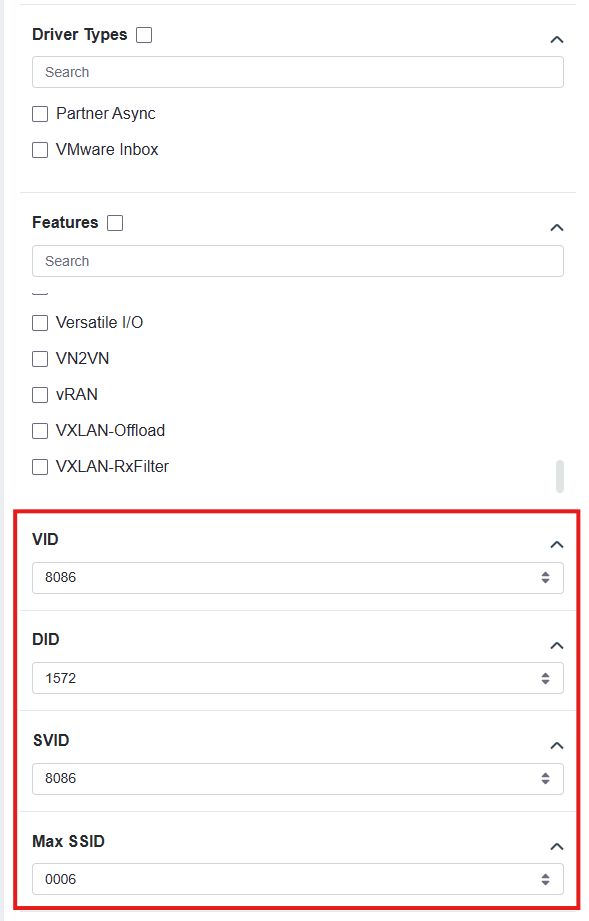
Task: Click the Features list scrollbar
Action: pyautogui.click(x=559, y=475)
